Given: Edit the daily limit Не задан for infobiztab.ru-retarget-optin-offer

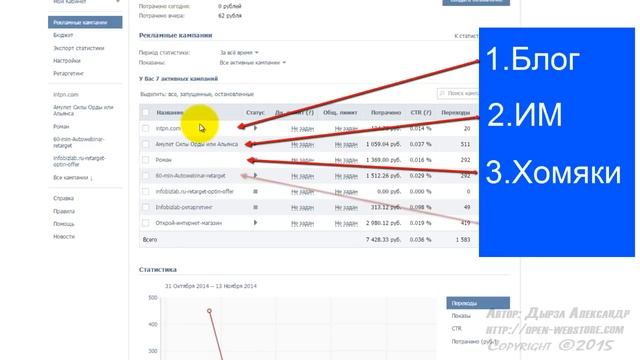Looking at the screenshot, I should coord(302,191).
